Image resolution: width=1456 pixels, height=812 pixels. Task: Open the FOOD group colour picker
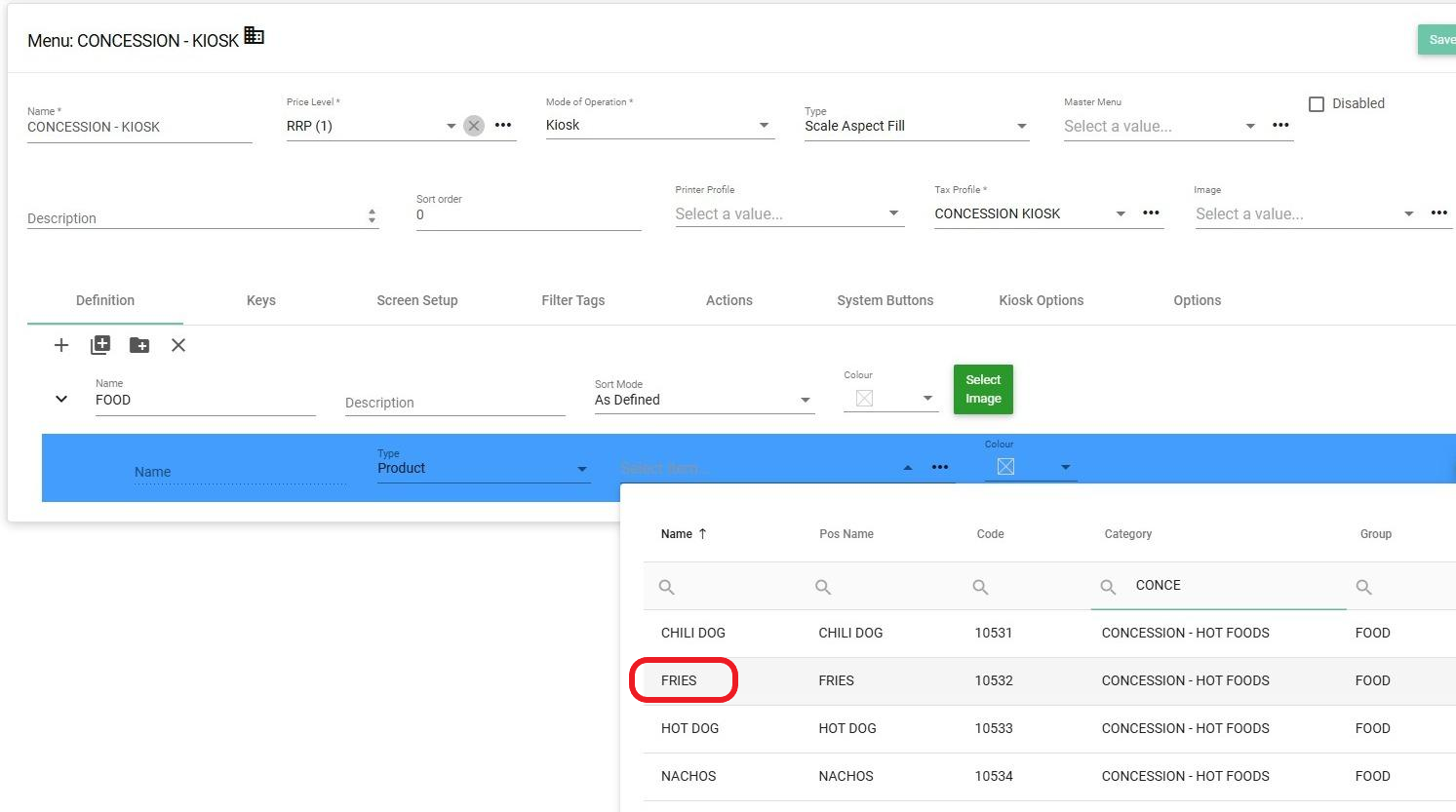[926, 399]
